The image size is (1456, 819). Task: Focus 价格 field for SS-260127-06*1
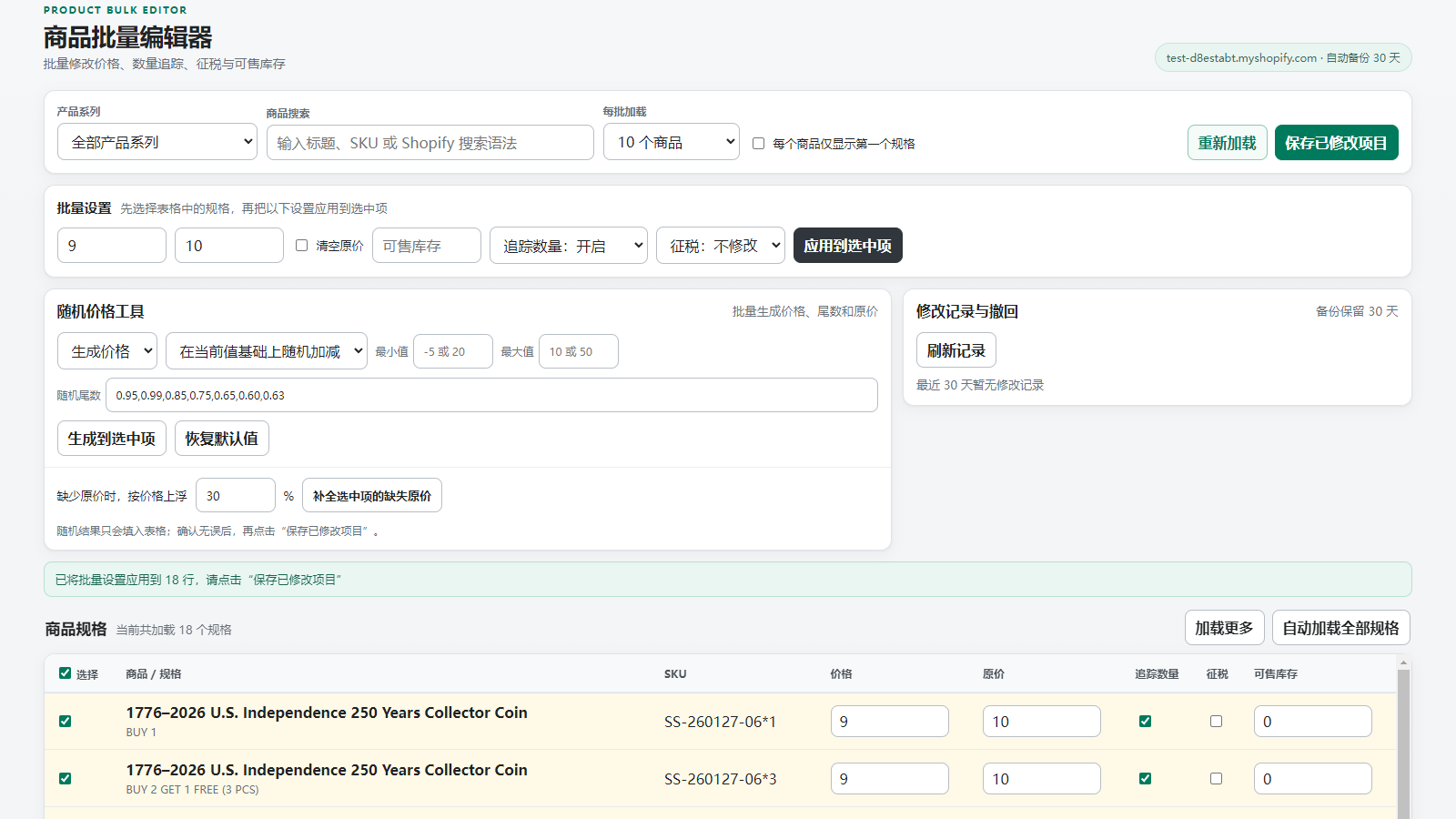point(890,722)
